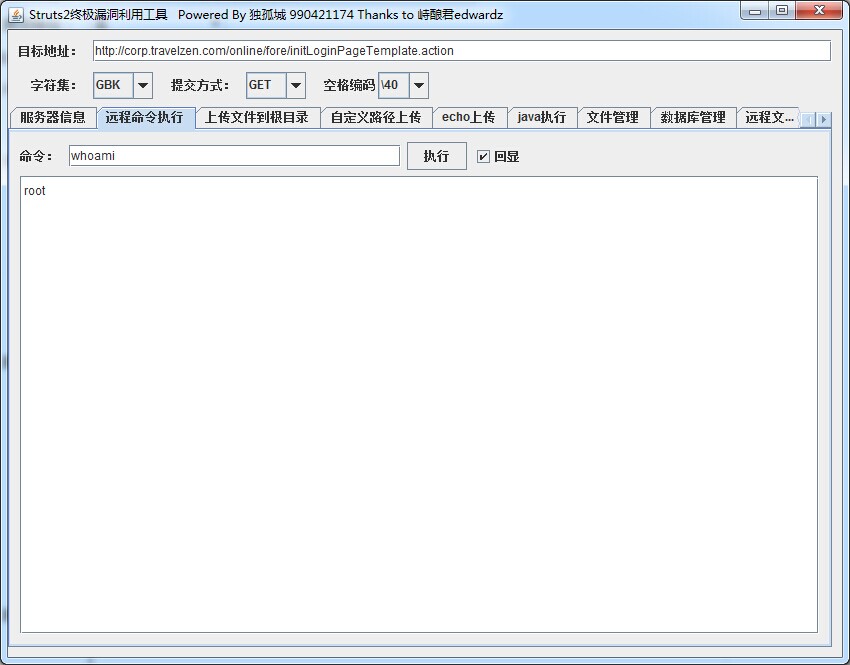Open the 字符集 GBK dropdown

click(x=143, y=85)
